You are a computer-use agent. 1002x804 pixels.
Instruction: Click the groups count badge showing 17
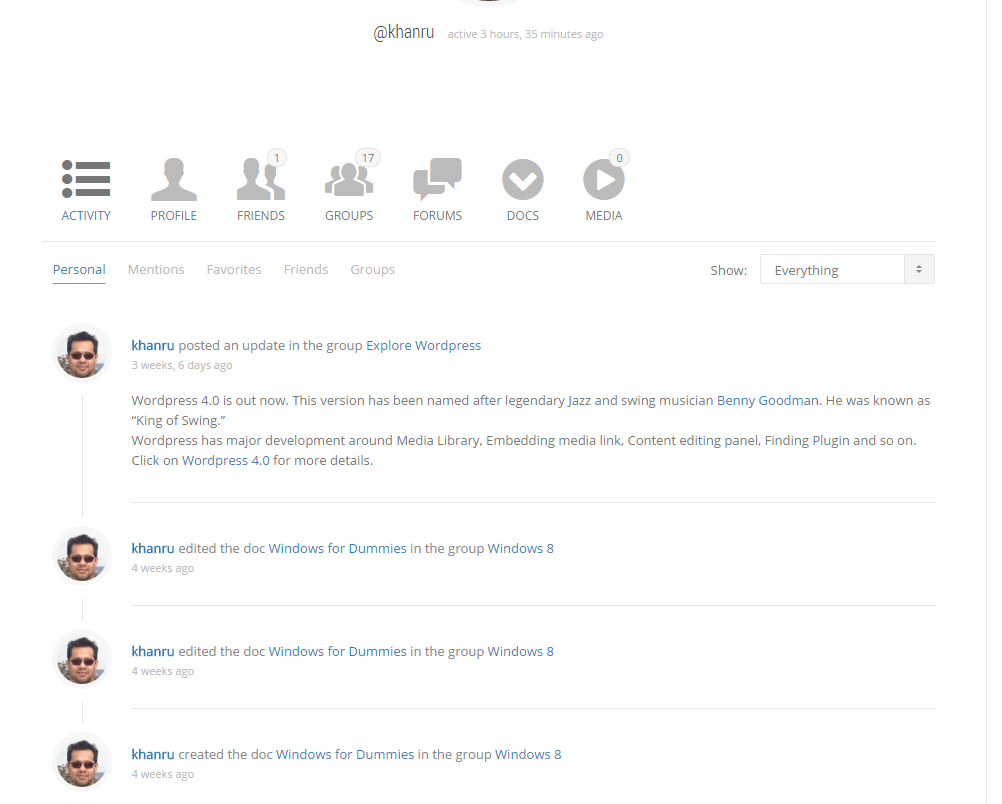(368, 158)
